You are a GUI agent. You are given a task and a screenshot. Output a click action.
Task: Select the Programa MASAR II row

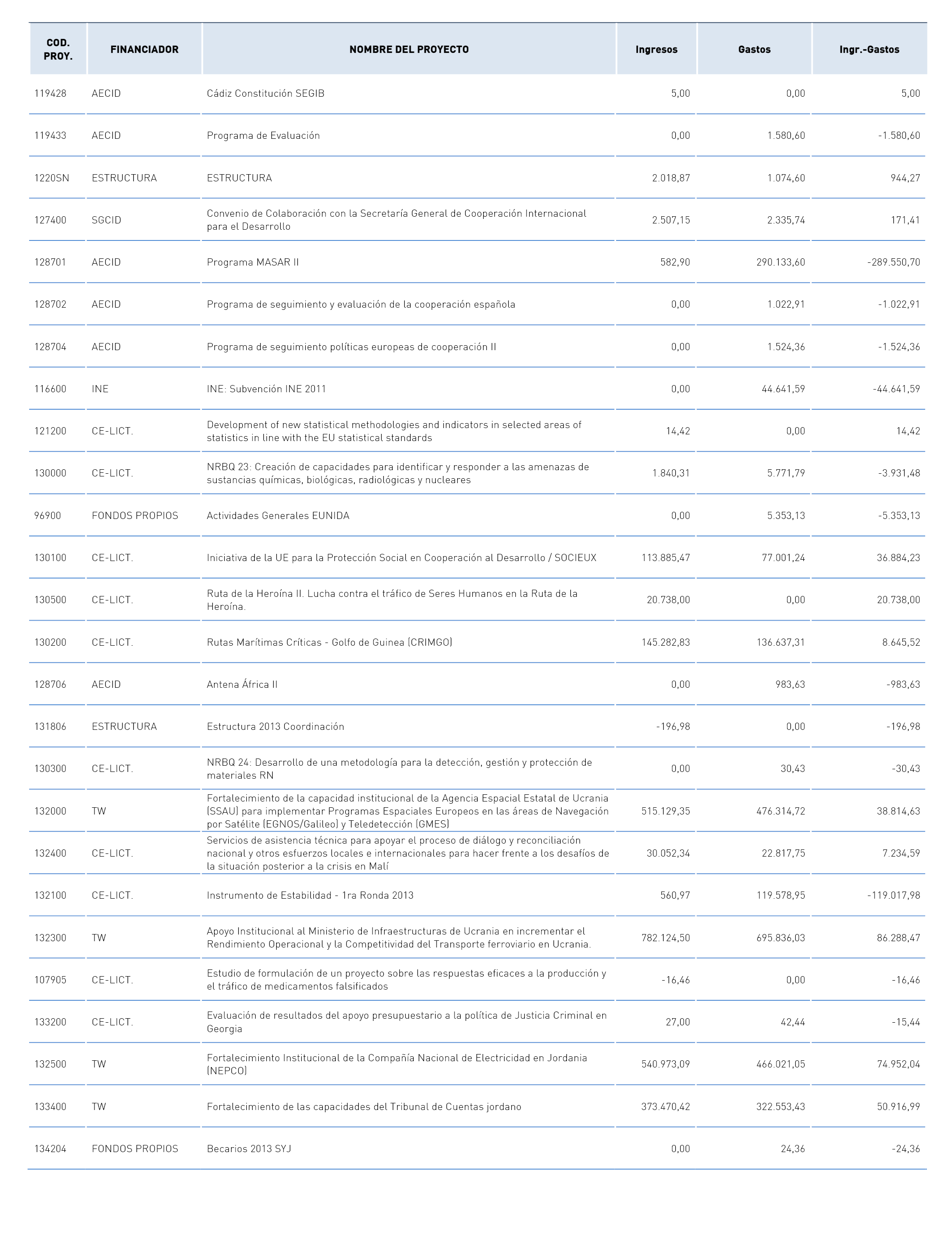pos(477,262)
